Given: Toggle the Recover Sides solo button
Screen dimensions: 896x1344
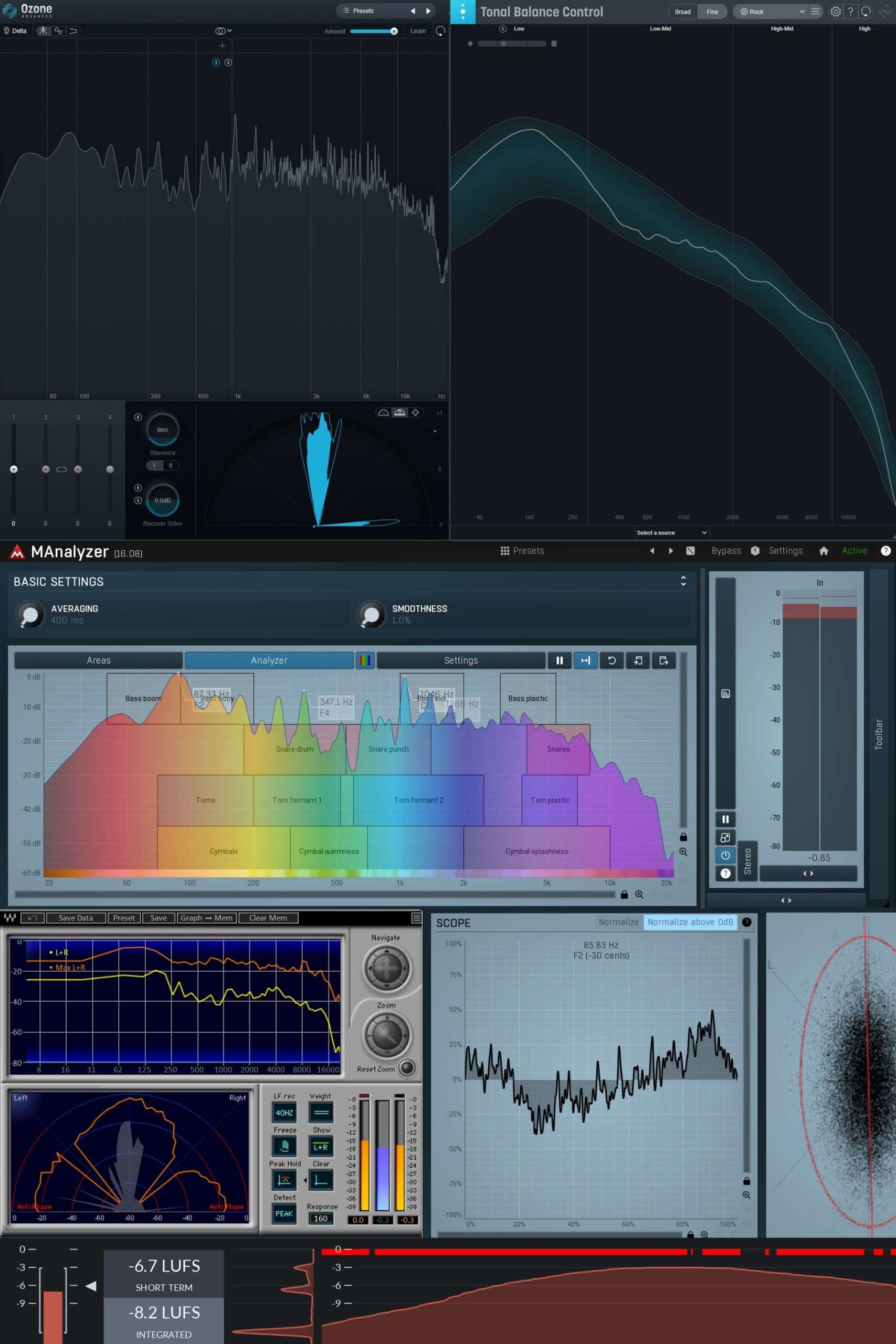Looking at the screenshot, I should pos(138,500).
